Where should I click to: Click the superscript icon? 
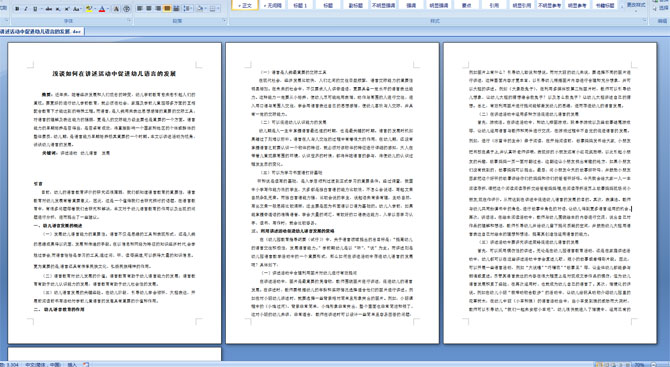(x=67, y=9)
